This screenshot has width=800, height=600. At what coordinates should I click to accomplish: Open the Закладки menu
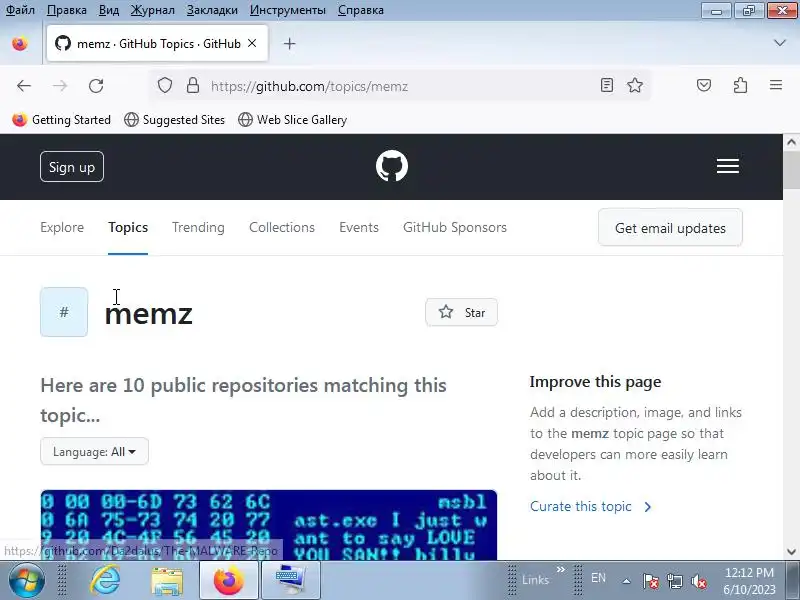click(212, 10)
